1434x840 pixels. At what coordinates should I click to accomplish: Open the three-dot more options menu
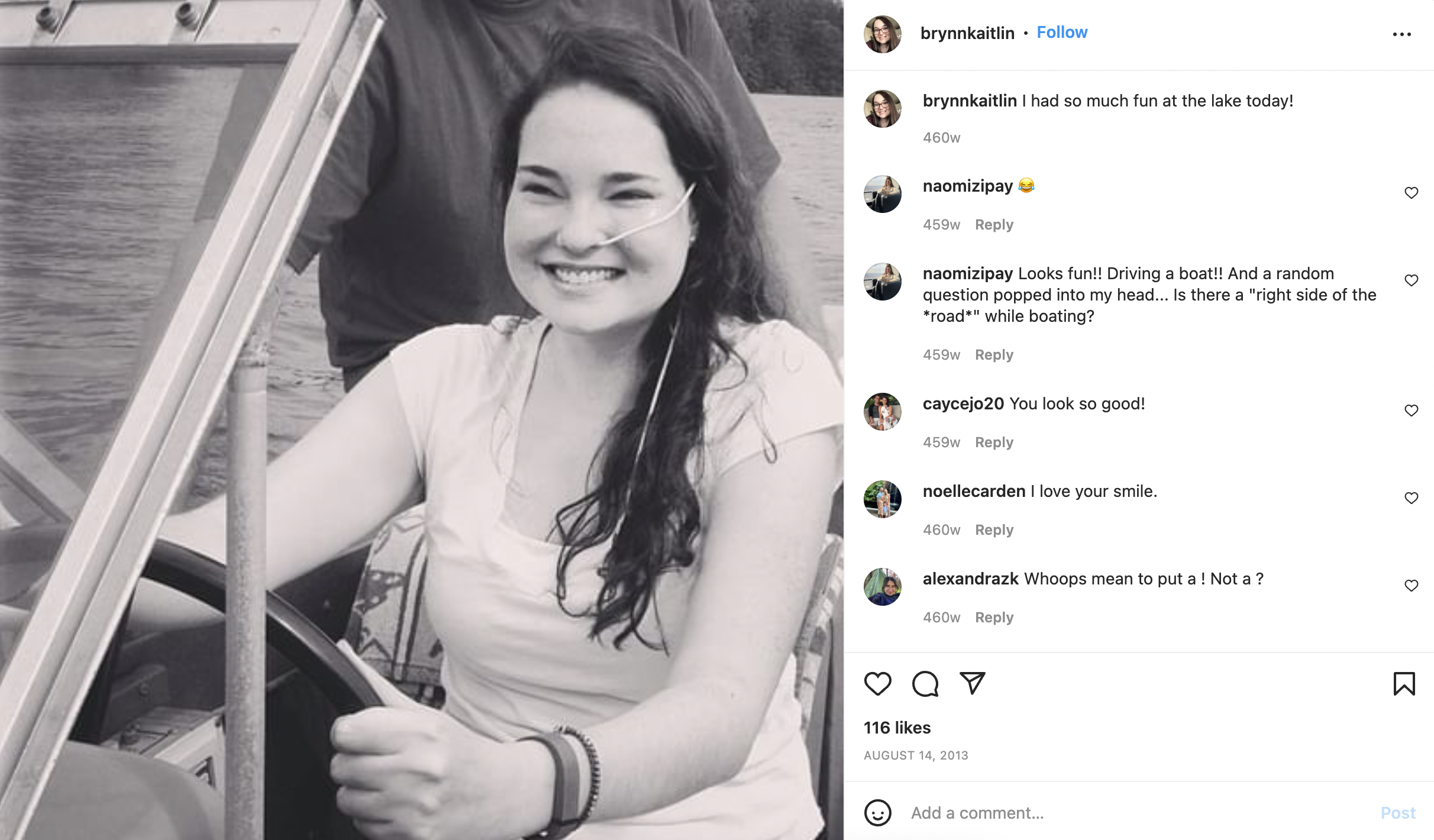1401,34
